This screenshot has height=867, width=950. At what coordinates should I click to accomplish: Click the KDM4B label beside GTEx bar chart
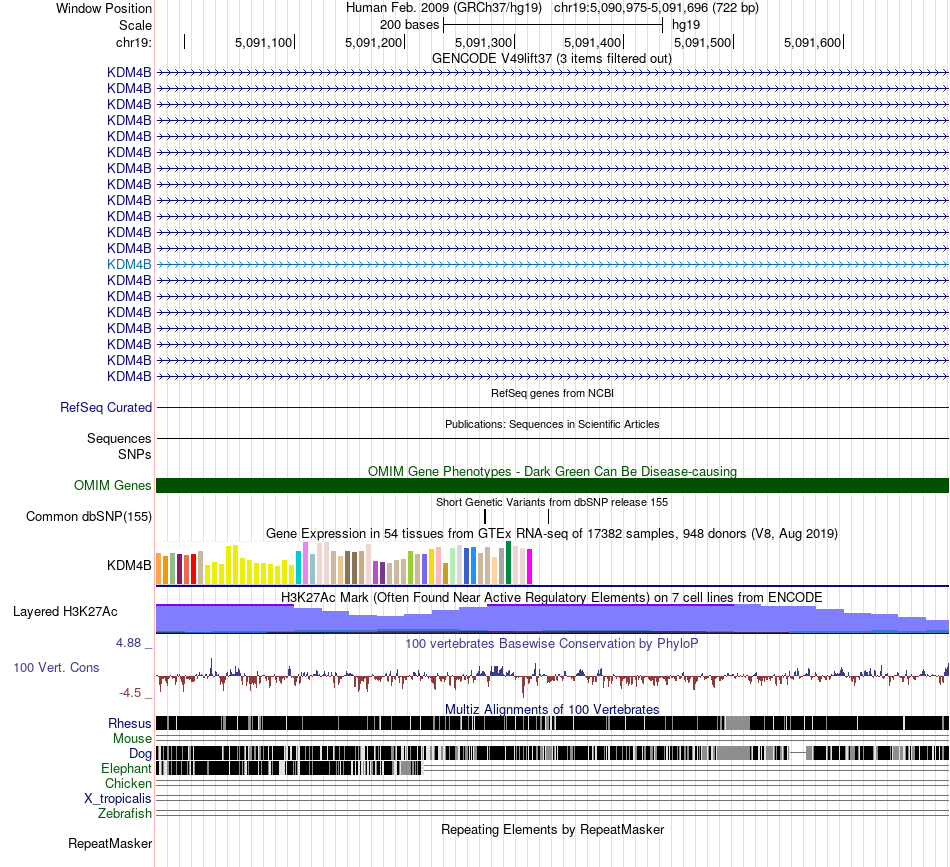point(129,565)
